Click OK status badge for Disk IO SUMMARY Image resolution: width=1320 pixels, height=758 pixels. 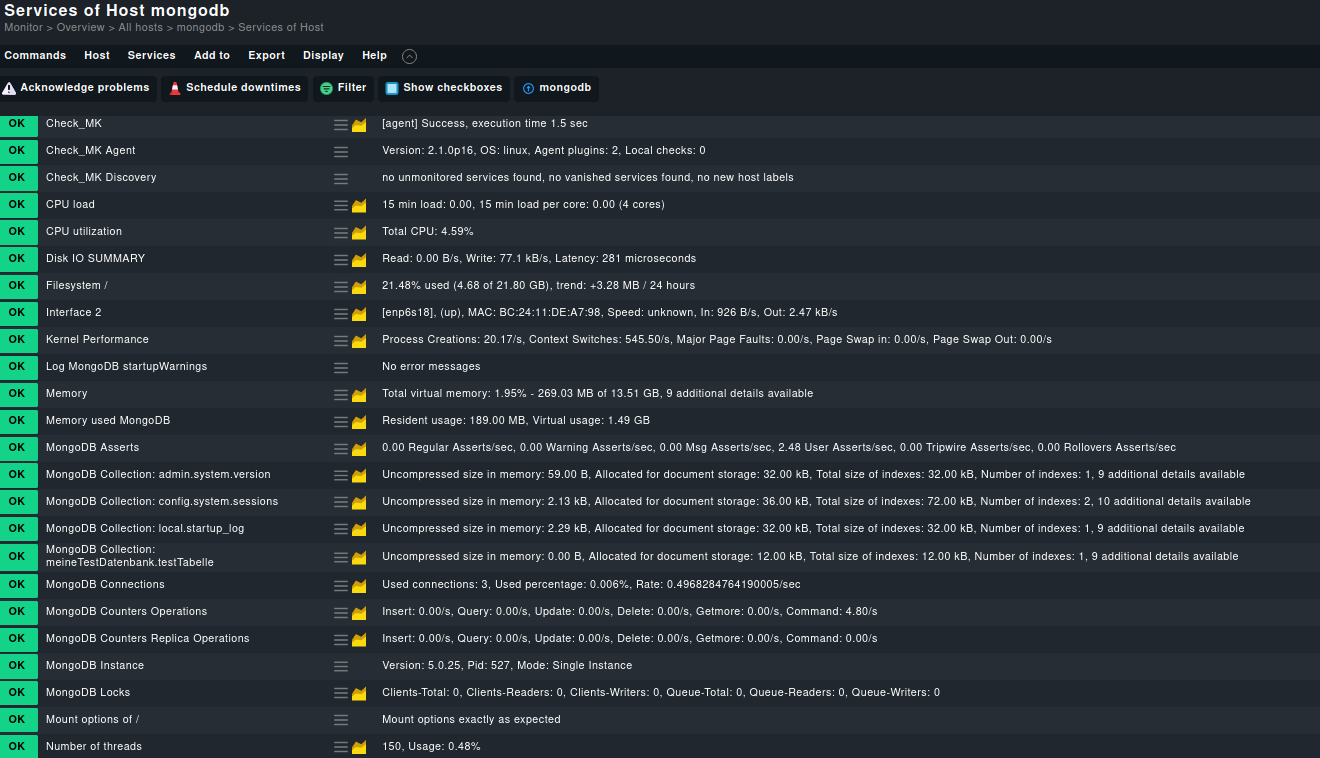[17, 259]
